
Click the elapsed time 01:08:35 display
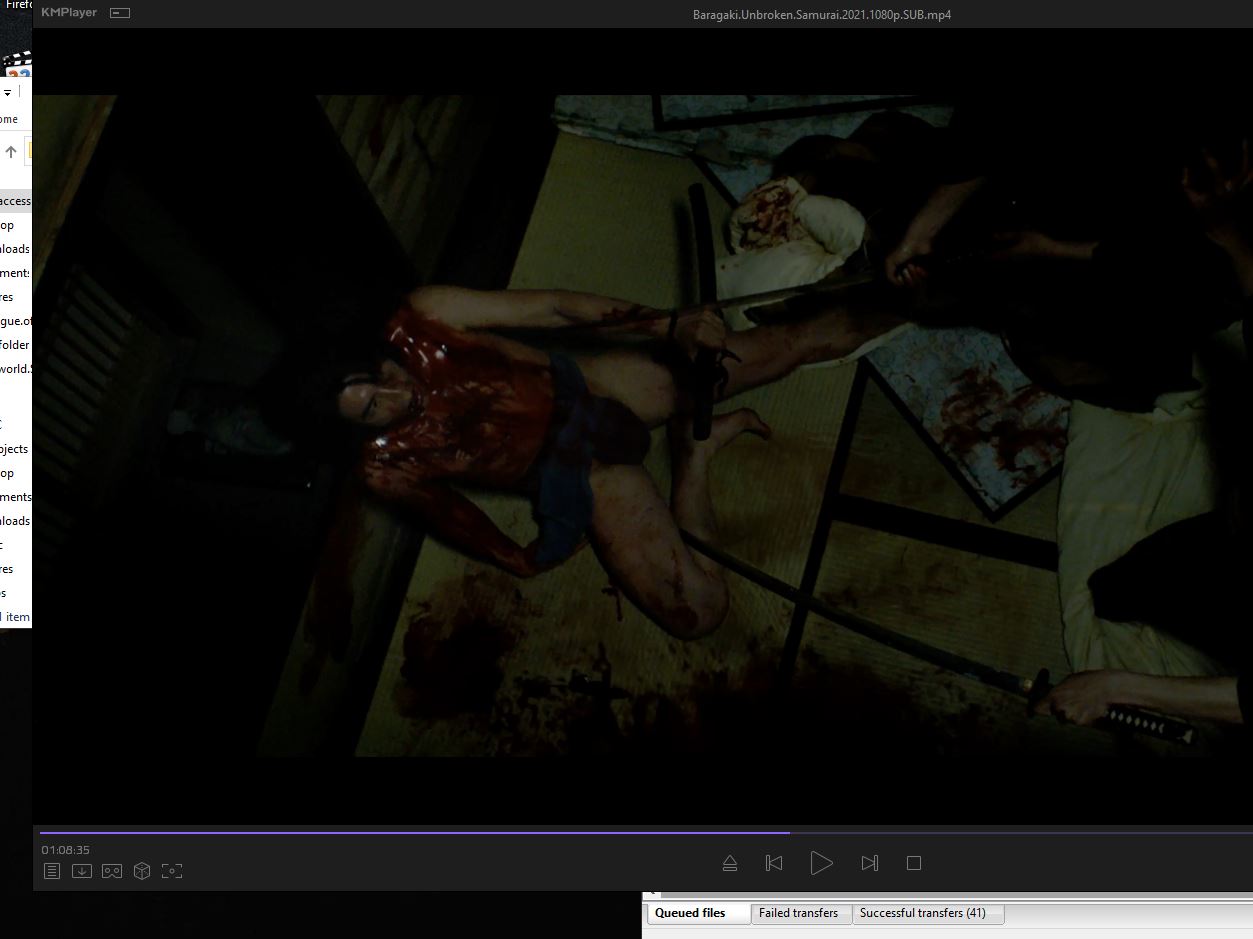[x=66, y=850]
